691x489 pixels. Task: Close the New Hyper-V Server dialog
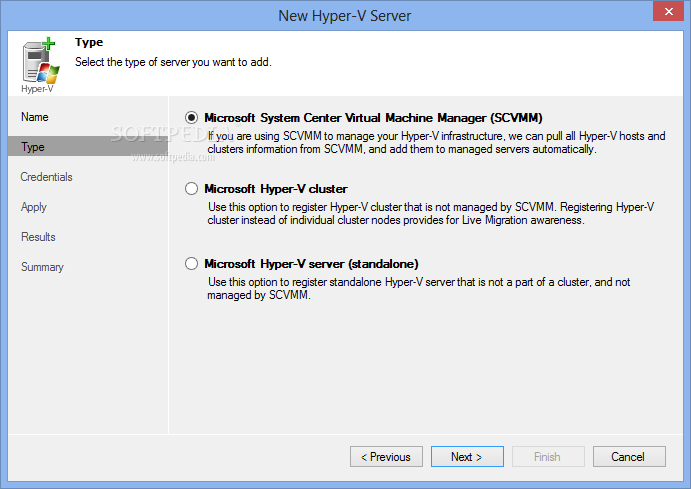tap(668, 11)
